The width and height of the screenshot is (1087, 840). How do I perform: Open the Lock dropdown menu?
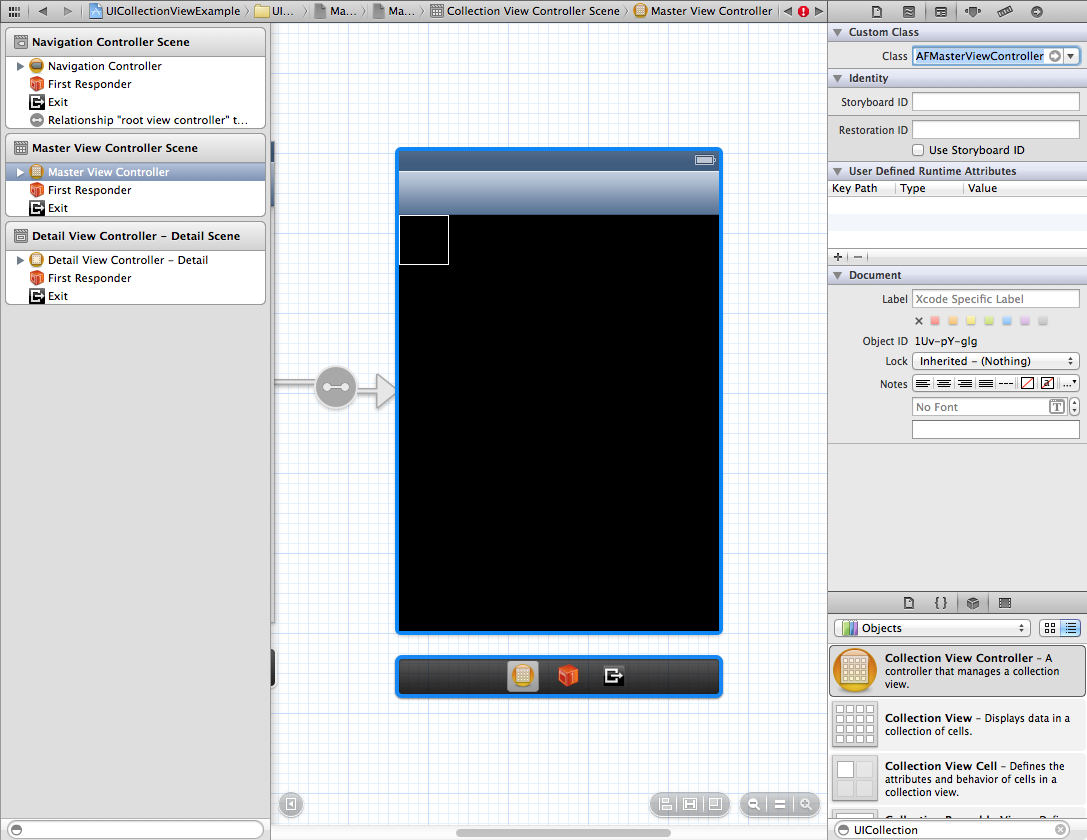[996, 361]
